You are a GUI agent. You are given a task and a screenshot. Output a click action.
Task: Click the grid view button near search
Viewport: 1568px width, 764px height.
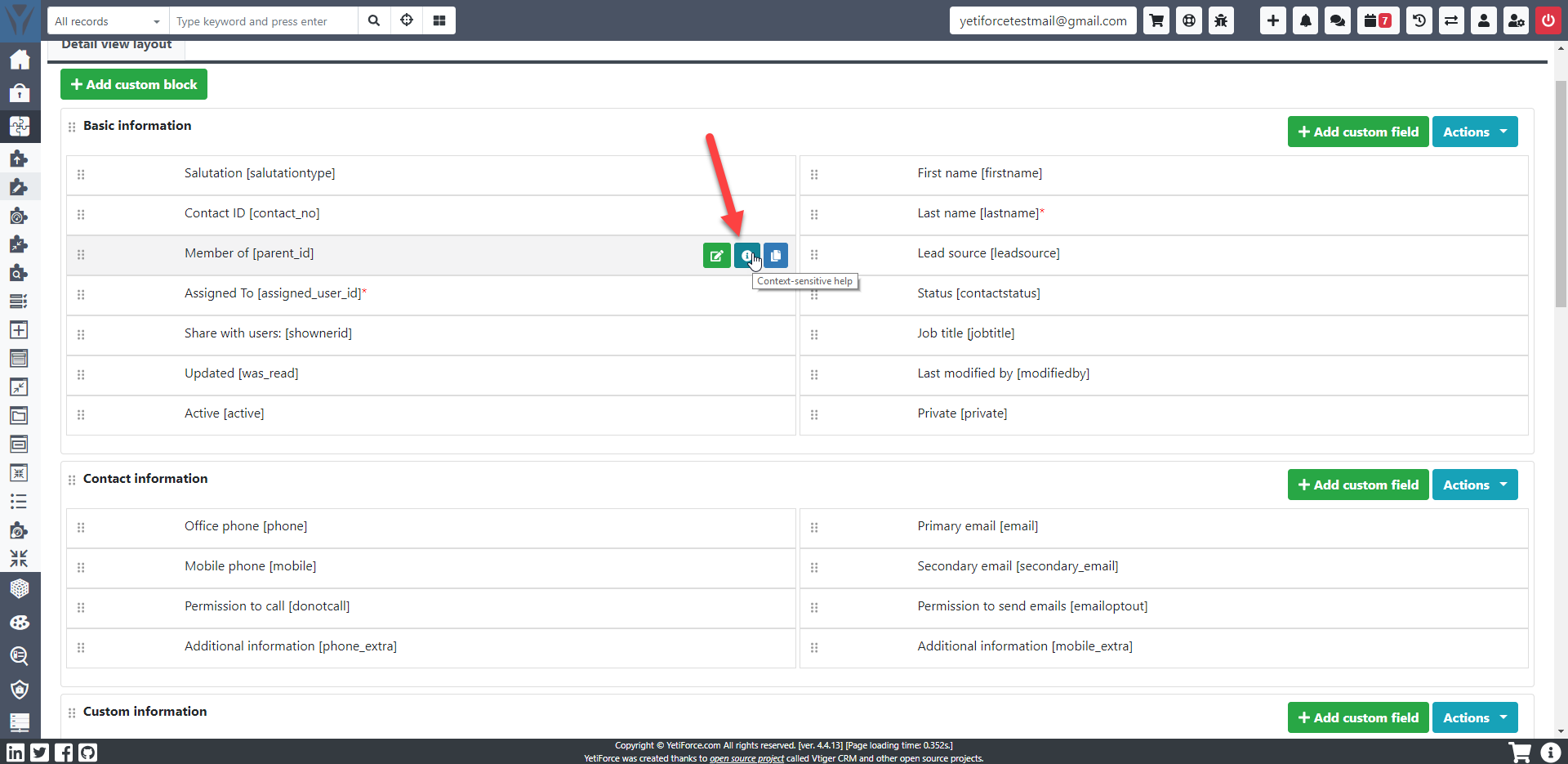pos(439,20)
